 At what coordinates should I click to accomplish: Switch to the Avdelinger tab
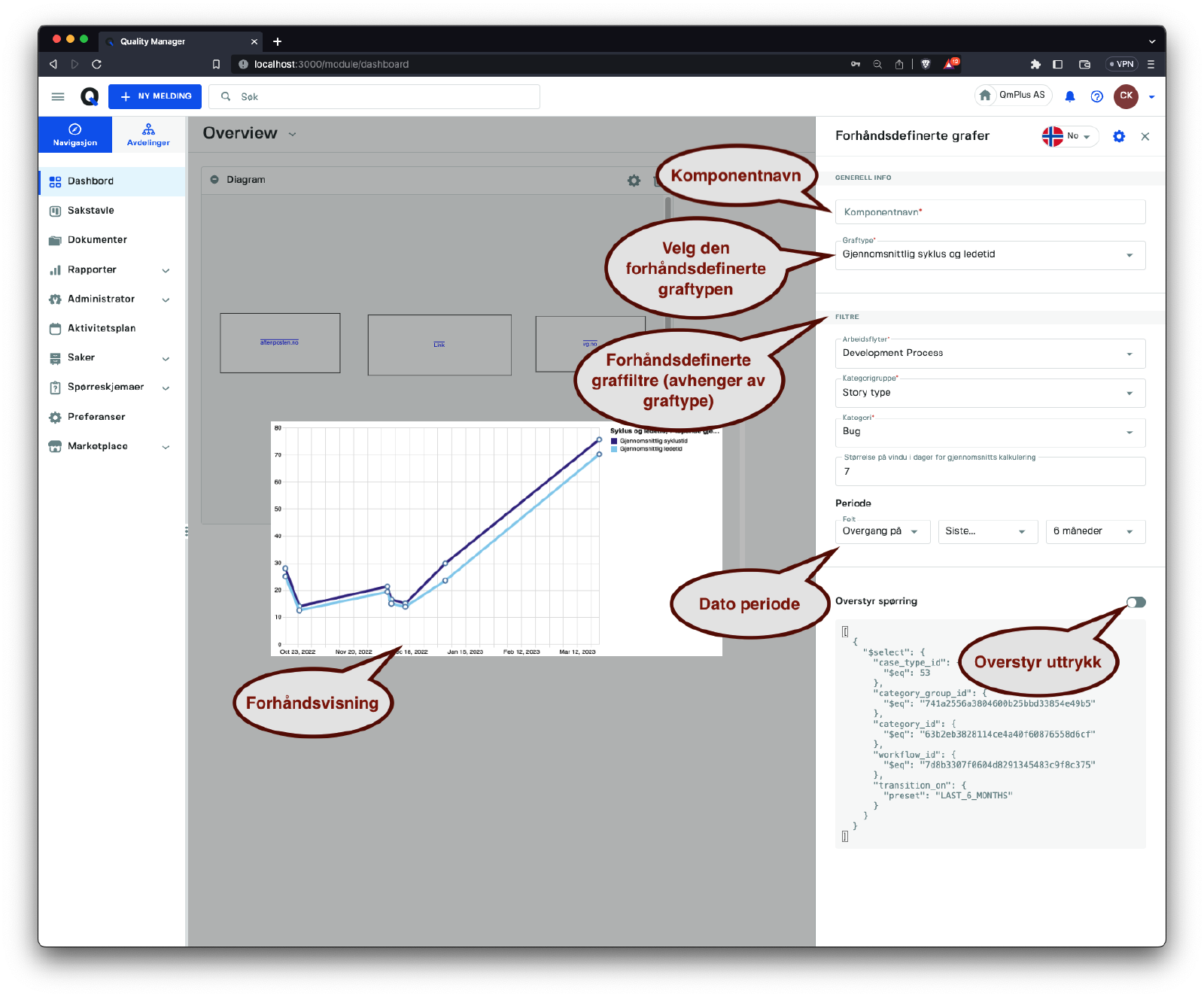(148, 135)
